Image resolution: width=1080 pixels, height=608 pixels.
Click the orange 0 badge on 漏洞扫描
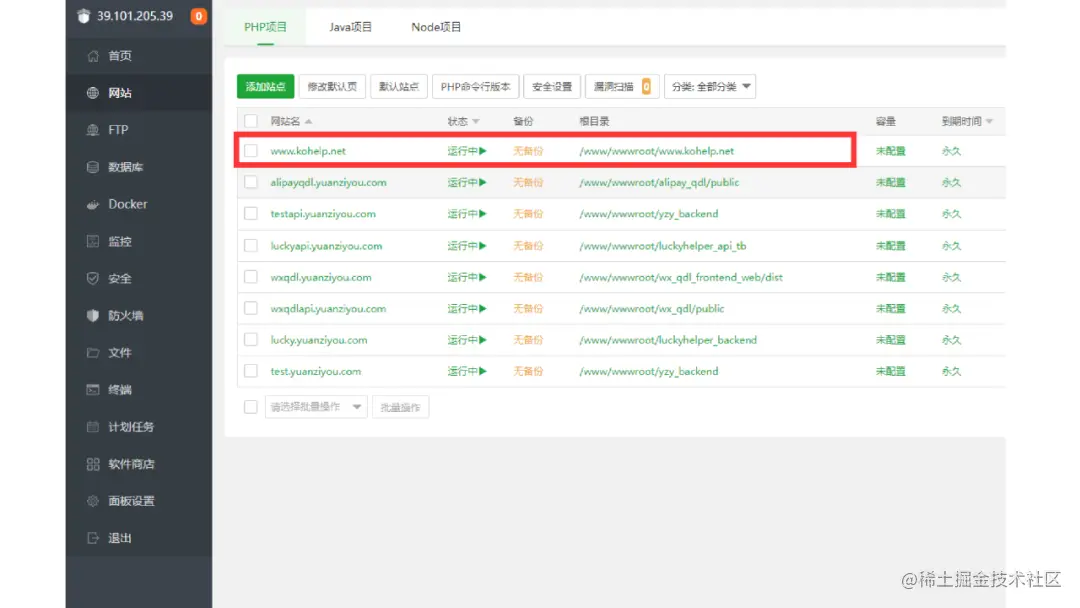click(646, 87)
